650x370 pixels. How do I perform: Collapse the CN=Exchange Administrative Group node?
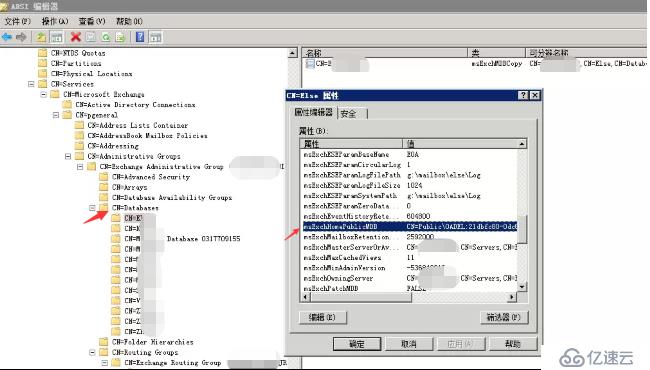point(80,167)
